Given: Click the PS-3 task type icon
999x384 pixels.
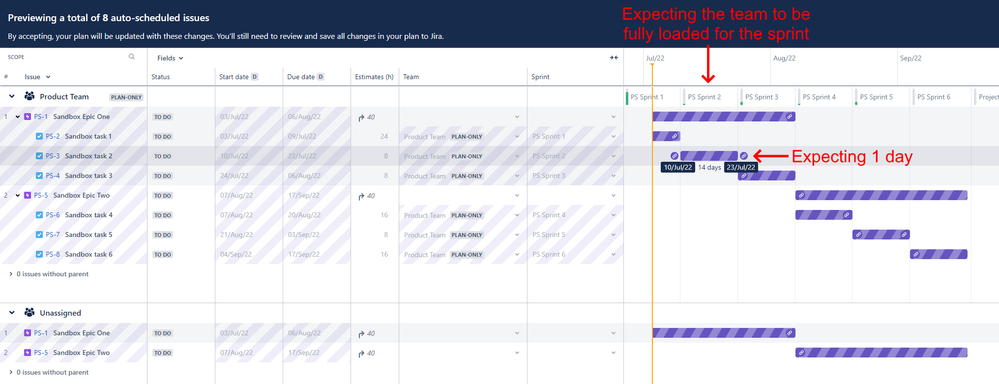Looking at the screenshot, I should pyautogui.click(x=40, y=156).
